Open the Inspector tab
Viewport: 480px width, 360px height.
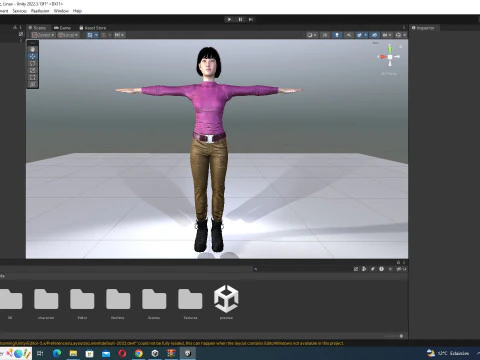click(423, 28)
